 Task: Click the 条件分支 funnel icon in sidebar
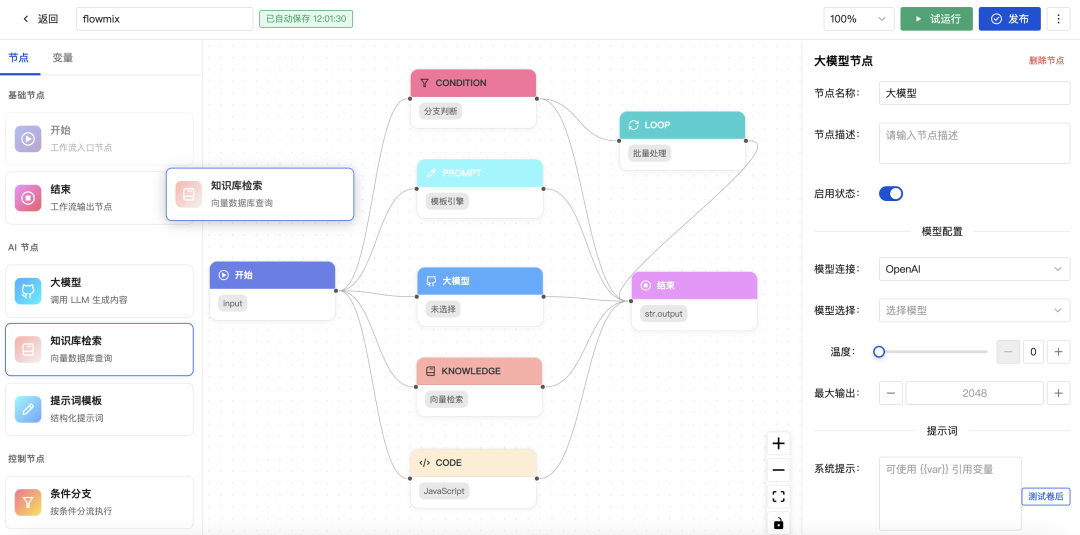click(x=28, y=502)
